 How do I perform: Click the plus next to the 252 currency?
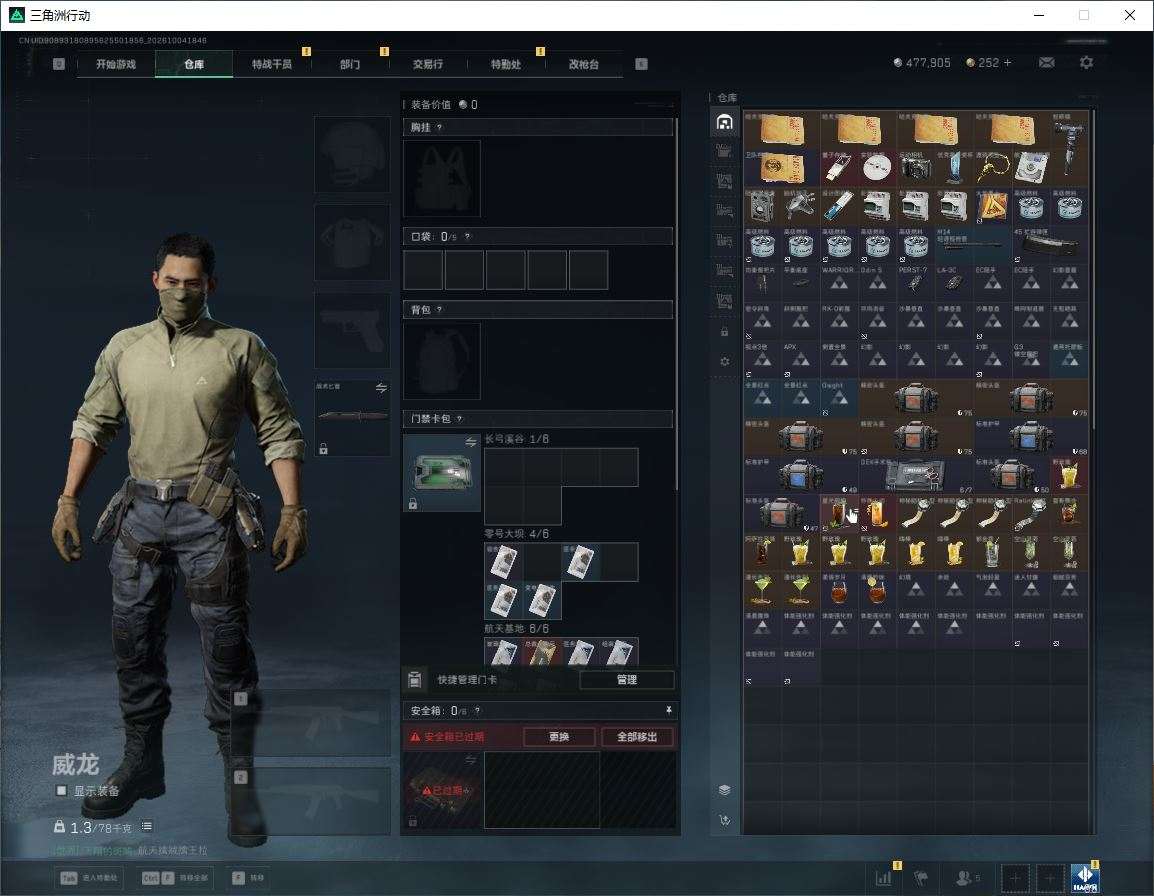click(x=1007, y=63)
